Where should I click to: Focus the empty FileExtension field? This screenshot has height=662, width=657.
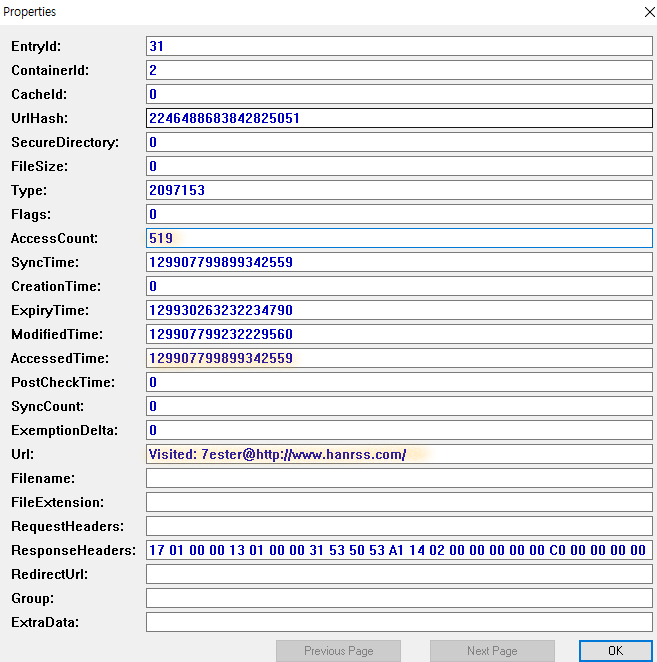(399, 502)
